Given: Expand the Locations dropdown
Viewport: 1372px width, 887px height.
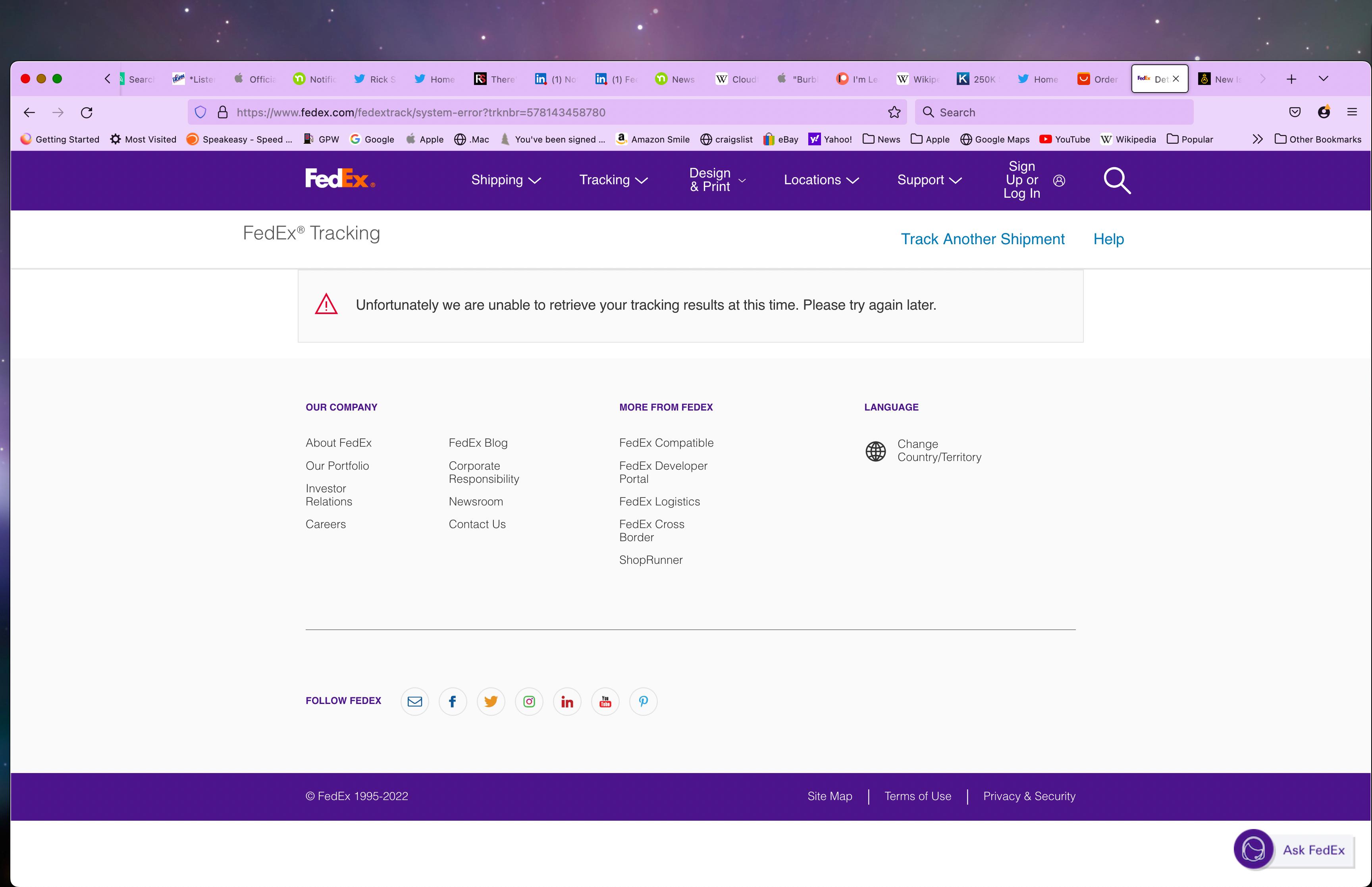Looking at the screenshot, I should (821, 180).
